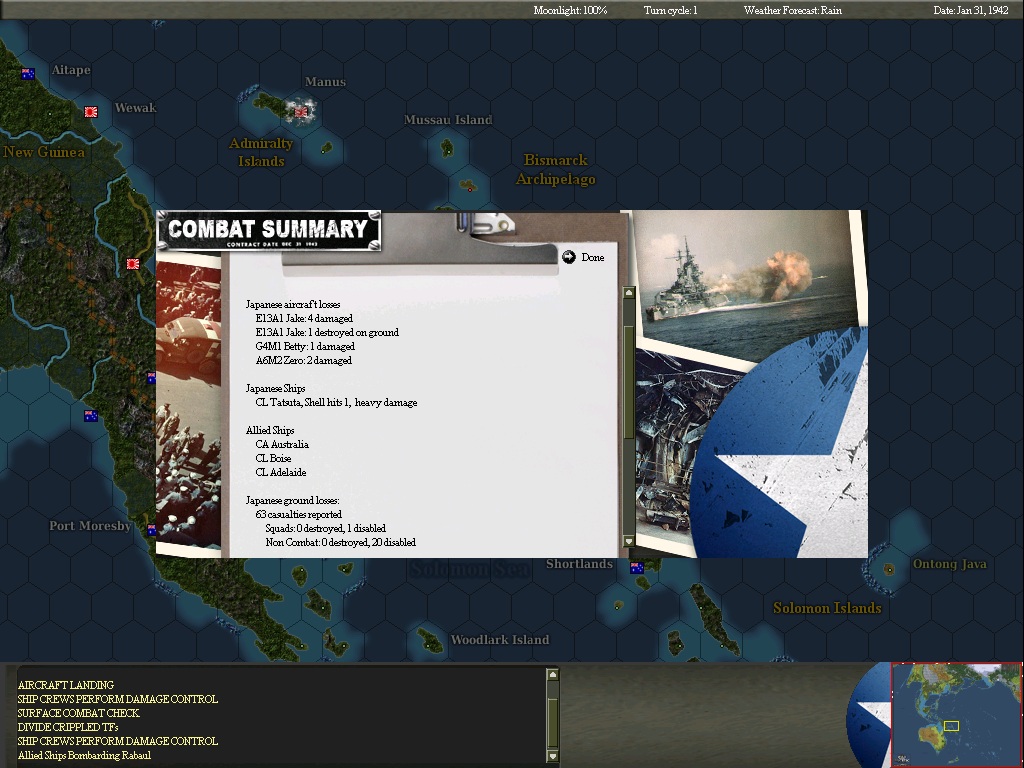Image resolution: width=1024 pixels, height=768 pixels.
Task: Click '63 casualties reported' line
Action: tap(298, 514)
